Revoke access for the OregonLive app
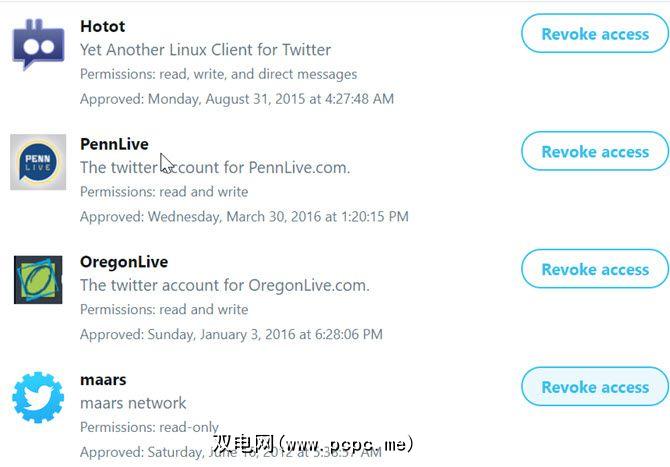This screenshot has width=670, height=467. (595, 269)
